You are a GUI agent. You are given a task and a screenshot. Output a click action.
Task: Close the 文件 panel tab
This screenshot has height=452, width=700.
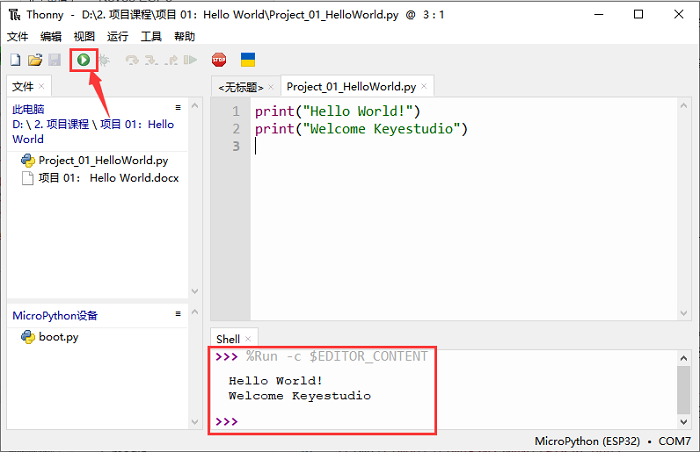pyautogui.click(x=42, y=87)
